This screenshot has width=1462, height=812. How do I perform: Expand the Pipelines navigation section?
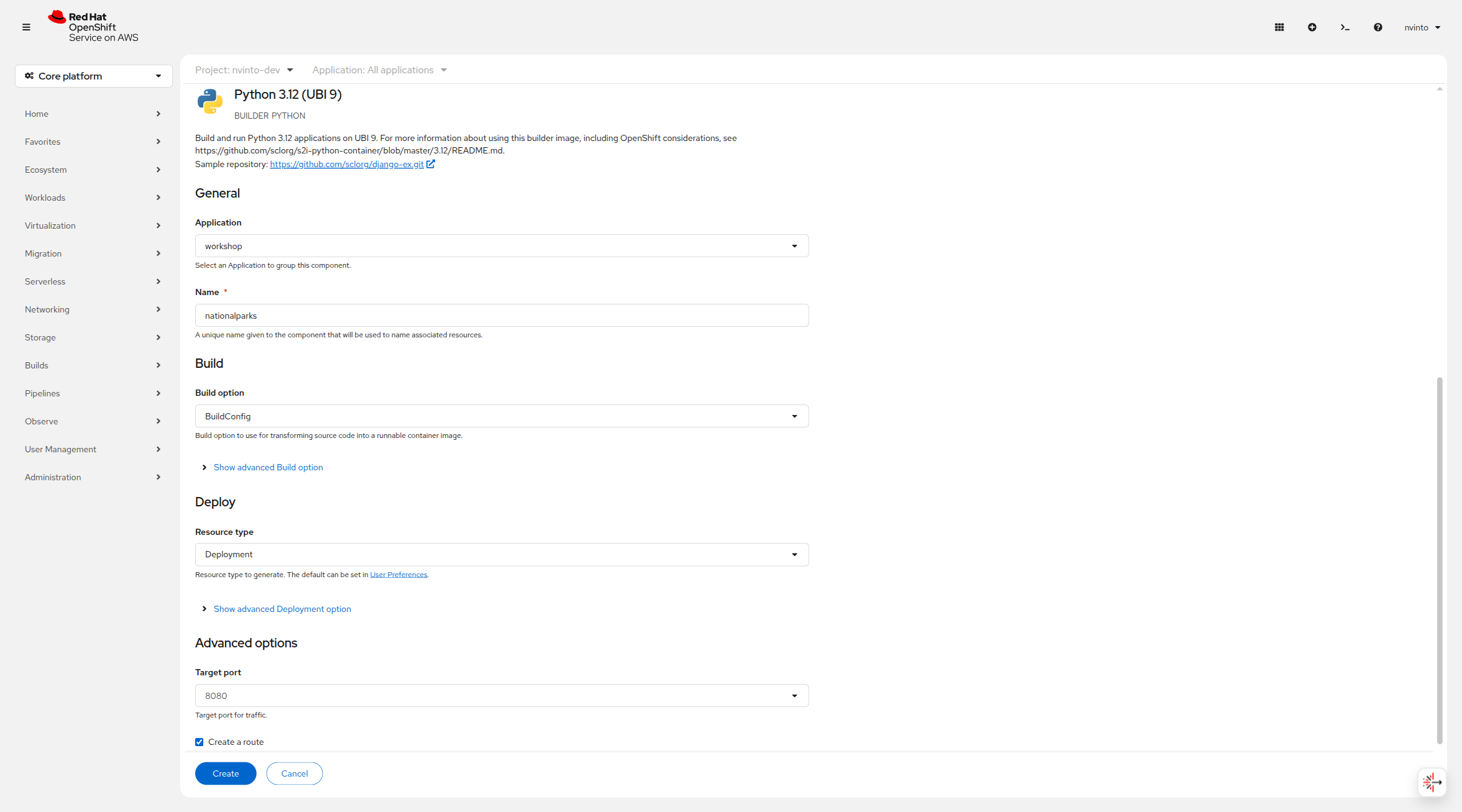[x=93, y=393]
